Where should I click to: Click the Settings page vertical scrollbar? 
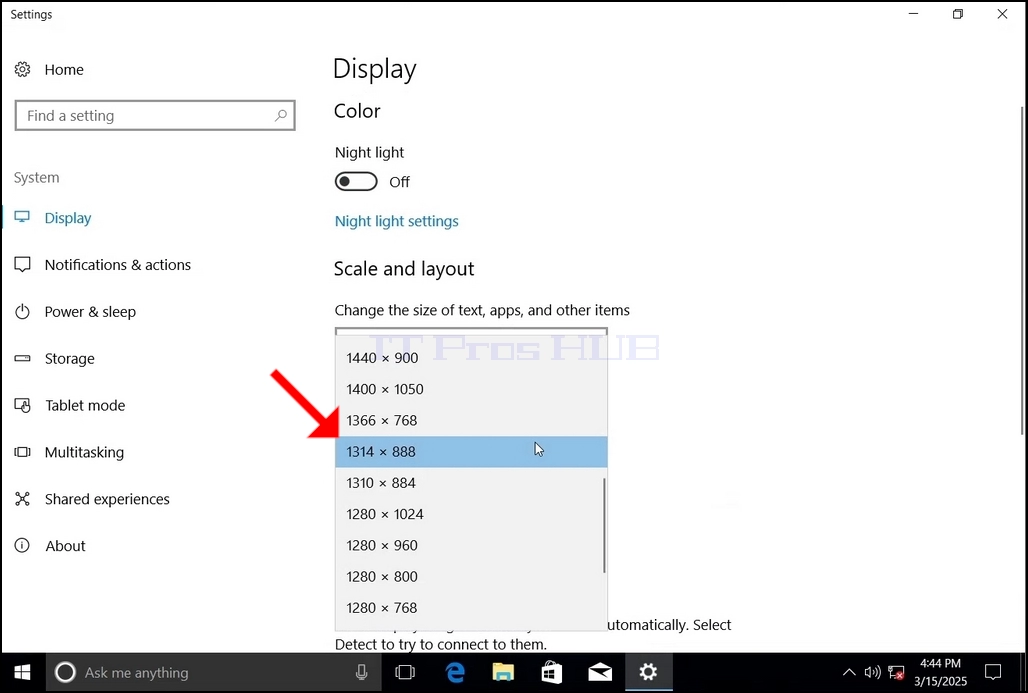click(1022, 270)
